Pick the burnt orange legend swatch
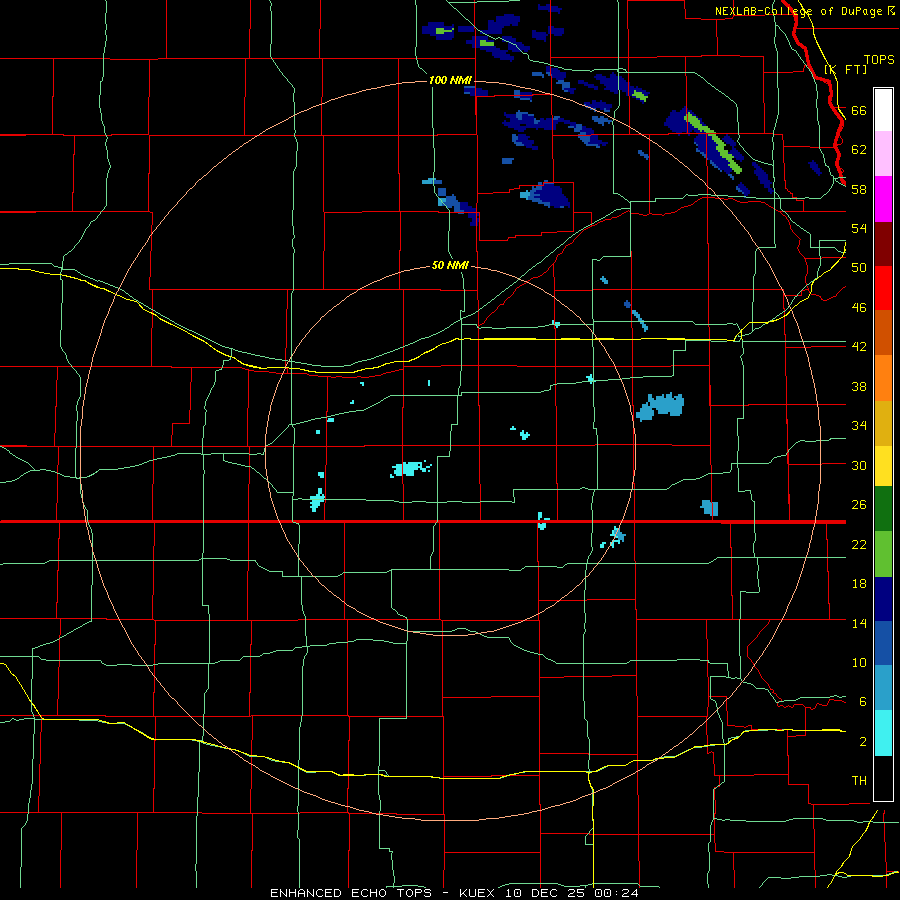 click(x=883, y=332)
